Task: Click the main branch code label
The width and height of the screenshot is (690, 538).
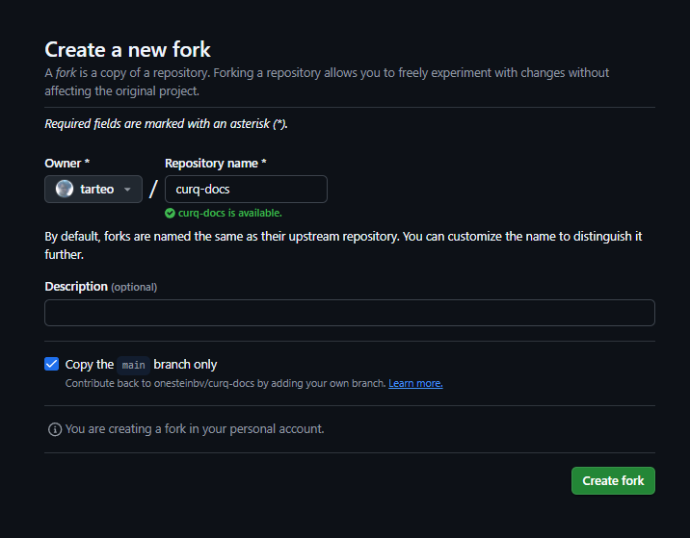Action: click(x=133, y=365)
